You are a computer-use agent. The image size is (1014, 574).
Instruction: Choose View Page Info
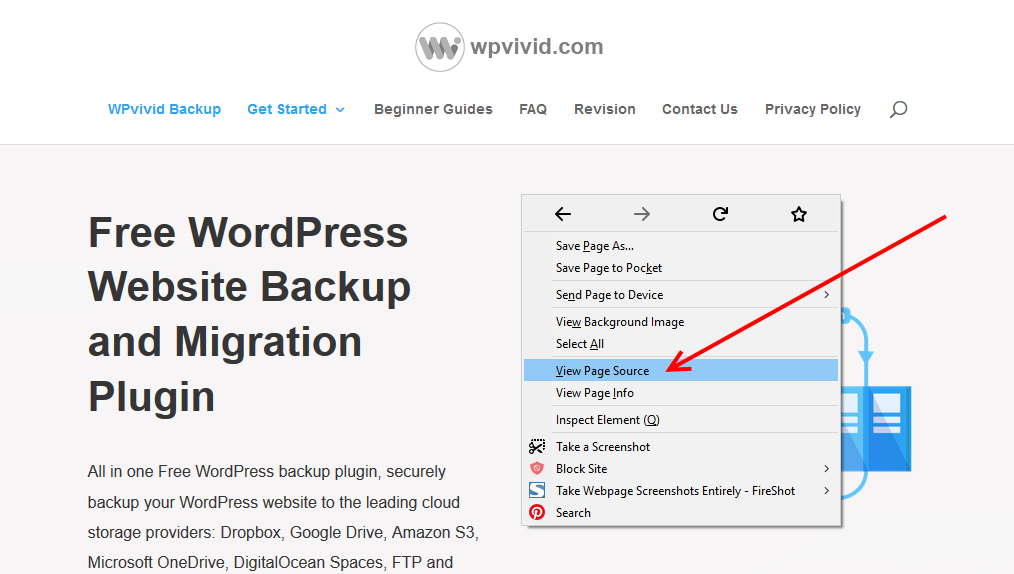tap(681, 392)
